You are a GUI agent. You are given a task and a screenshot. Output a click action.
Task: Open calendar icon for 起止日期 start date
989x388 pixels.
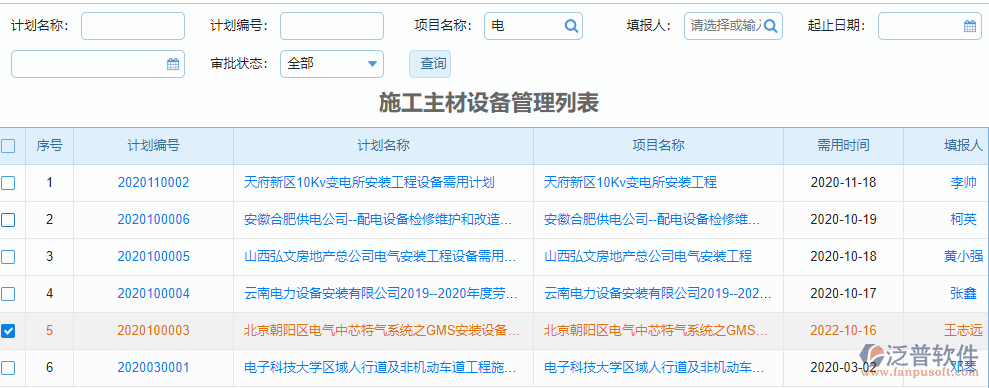tap(970, 26)
